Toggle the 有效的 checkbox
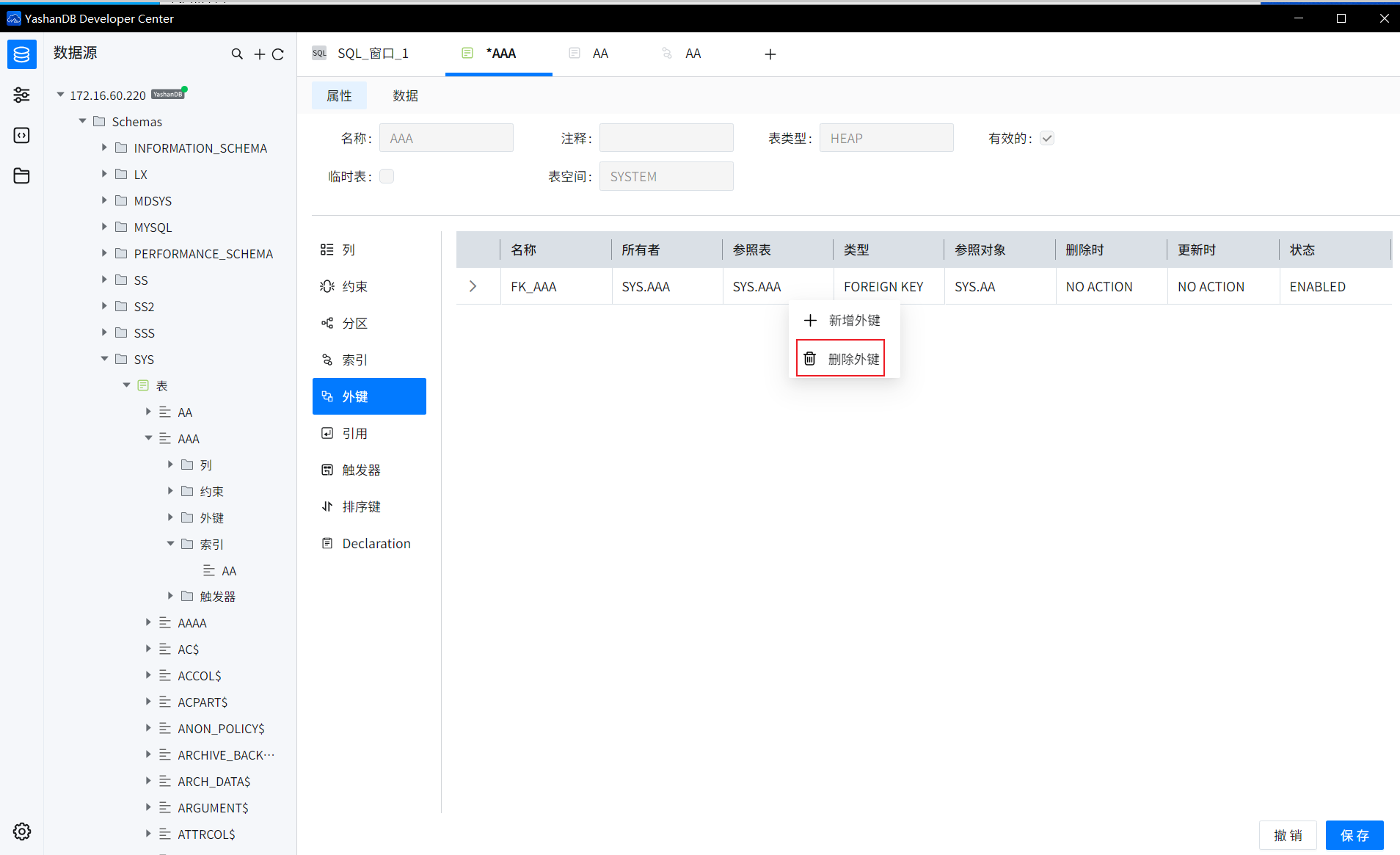The image size is (1400, 855). [x=1047, y=139]
